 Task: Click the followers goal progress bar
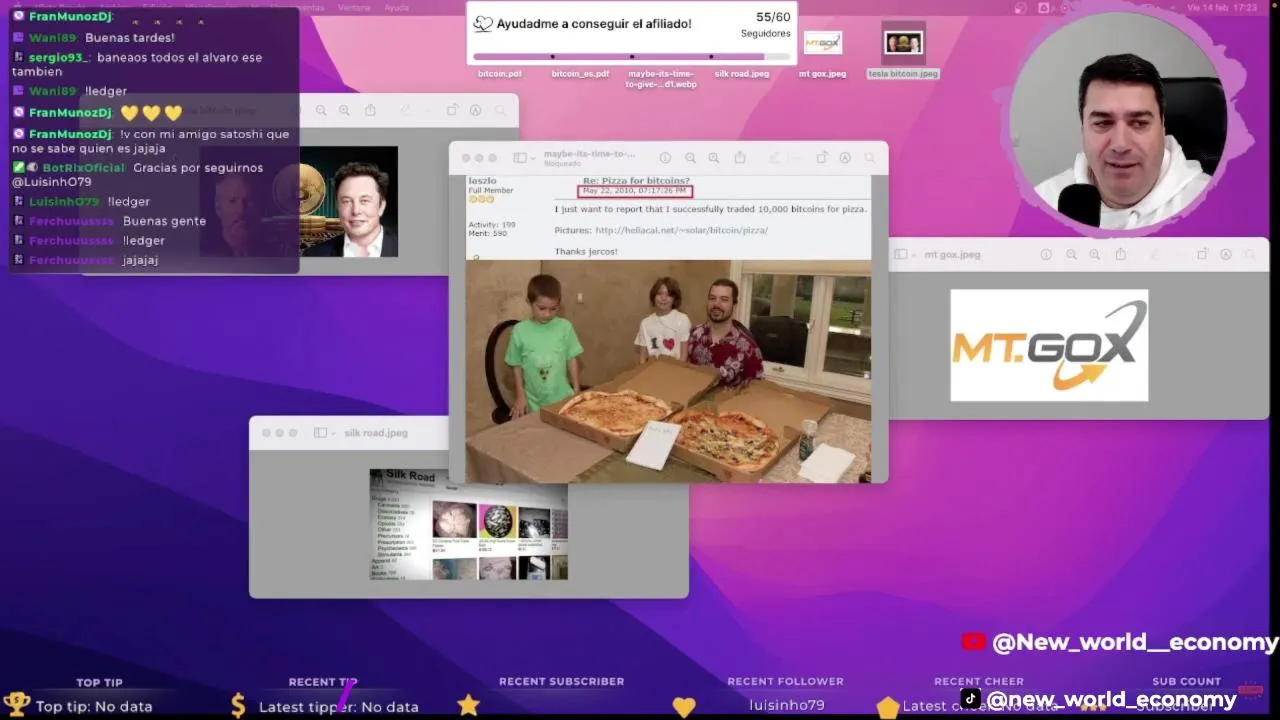click(x=631, y=56)
